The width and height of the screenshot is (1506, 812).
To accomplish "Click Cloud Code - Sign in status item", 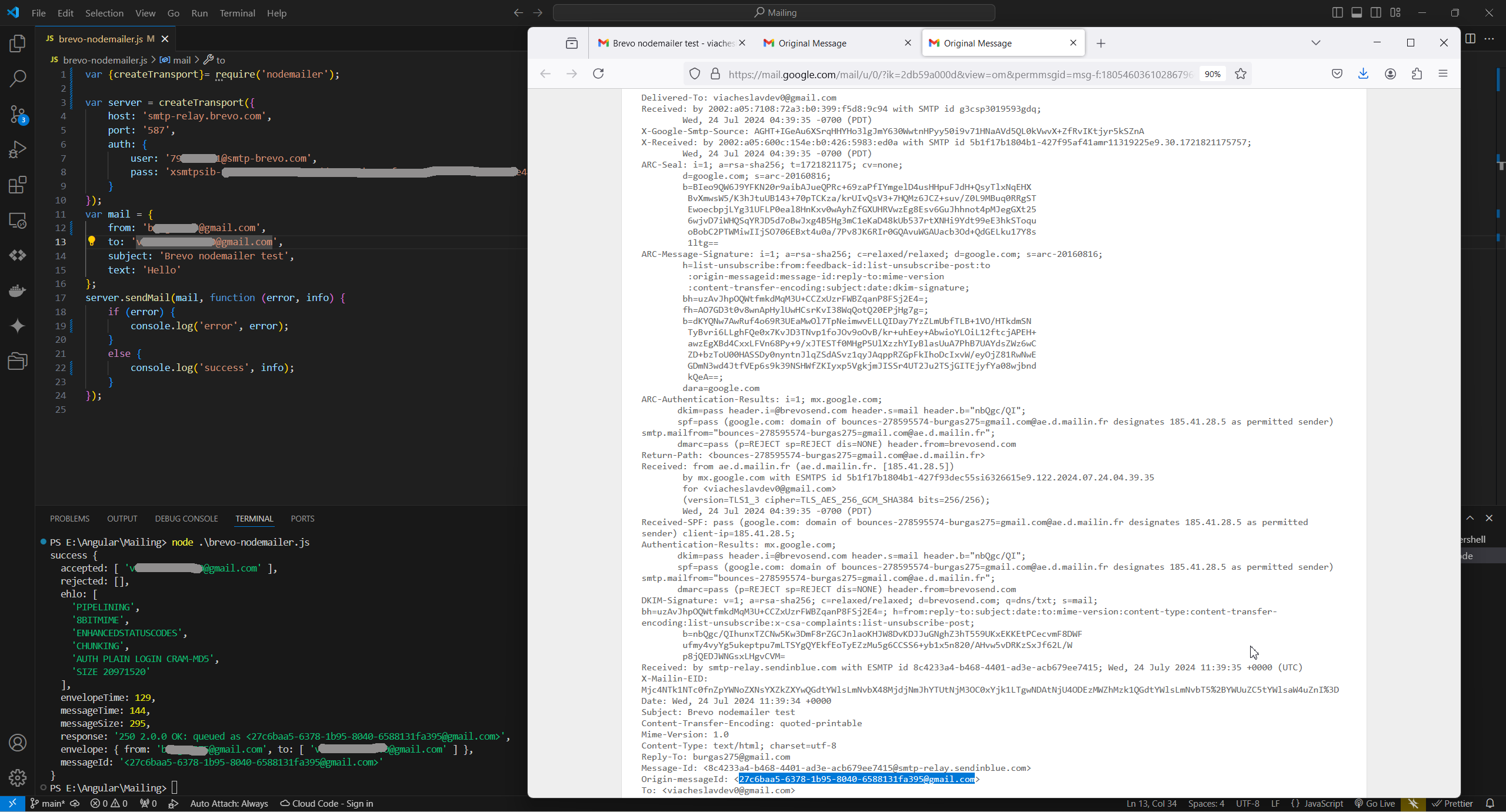I will click(326, 804).
